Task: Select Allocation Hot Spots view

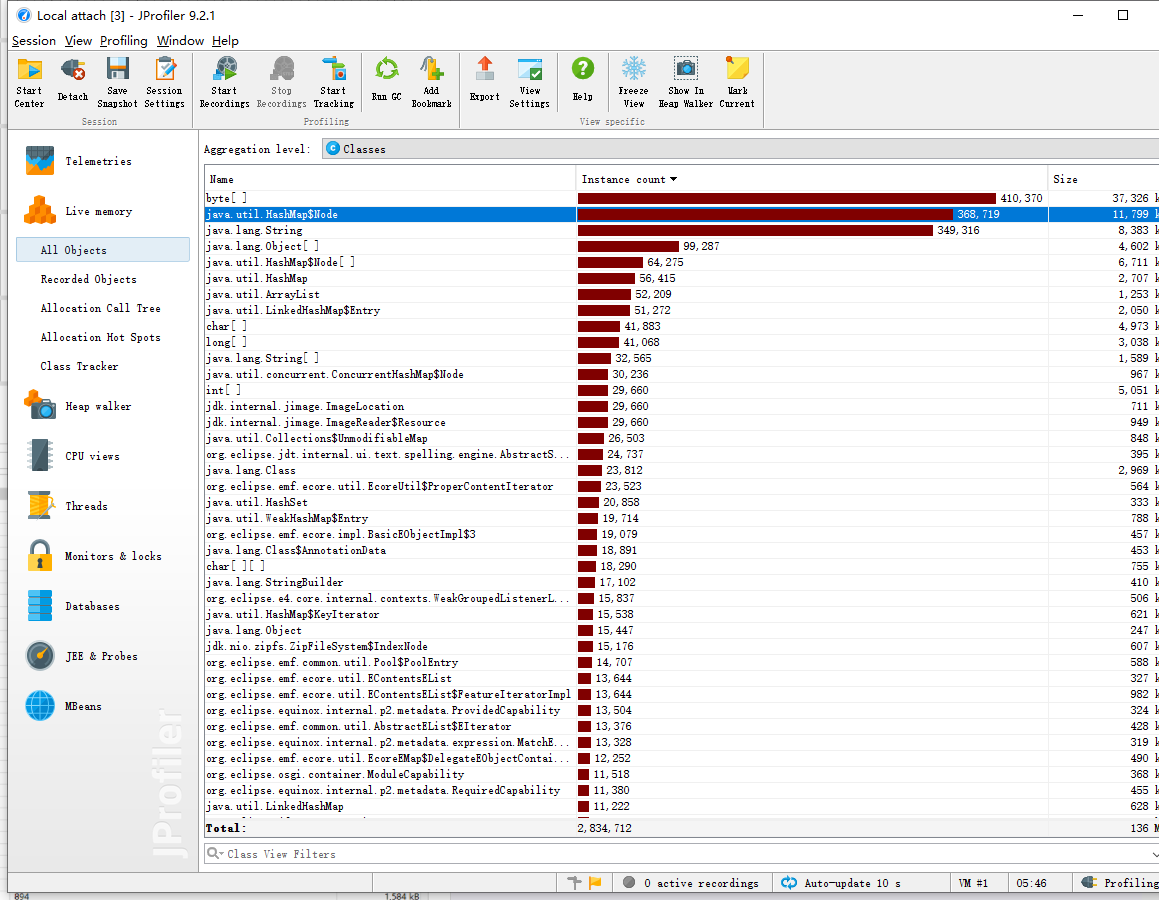Action: click(x=101, y=337)
